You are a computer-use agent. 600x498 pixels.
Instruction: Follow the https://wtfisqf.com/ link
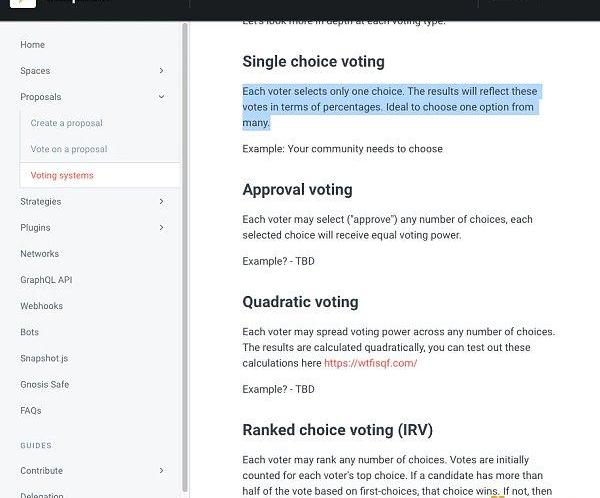pos(370,363)
